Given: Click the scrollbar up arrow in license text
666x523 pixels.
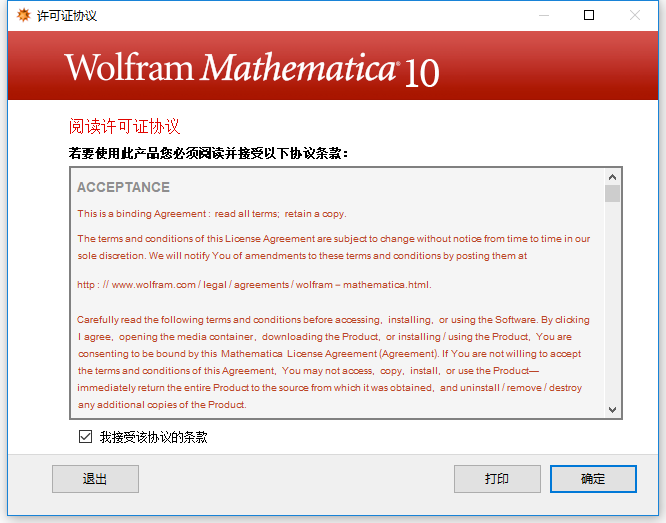Looking at the screenshot, I should 612,177.
